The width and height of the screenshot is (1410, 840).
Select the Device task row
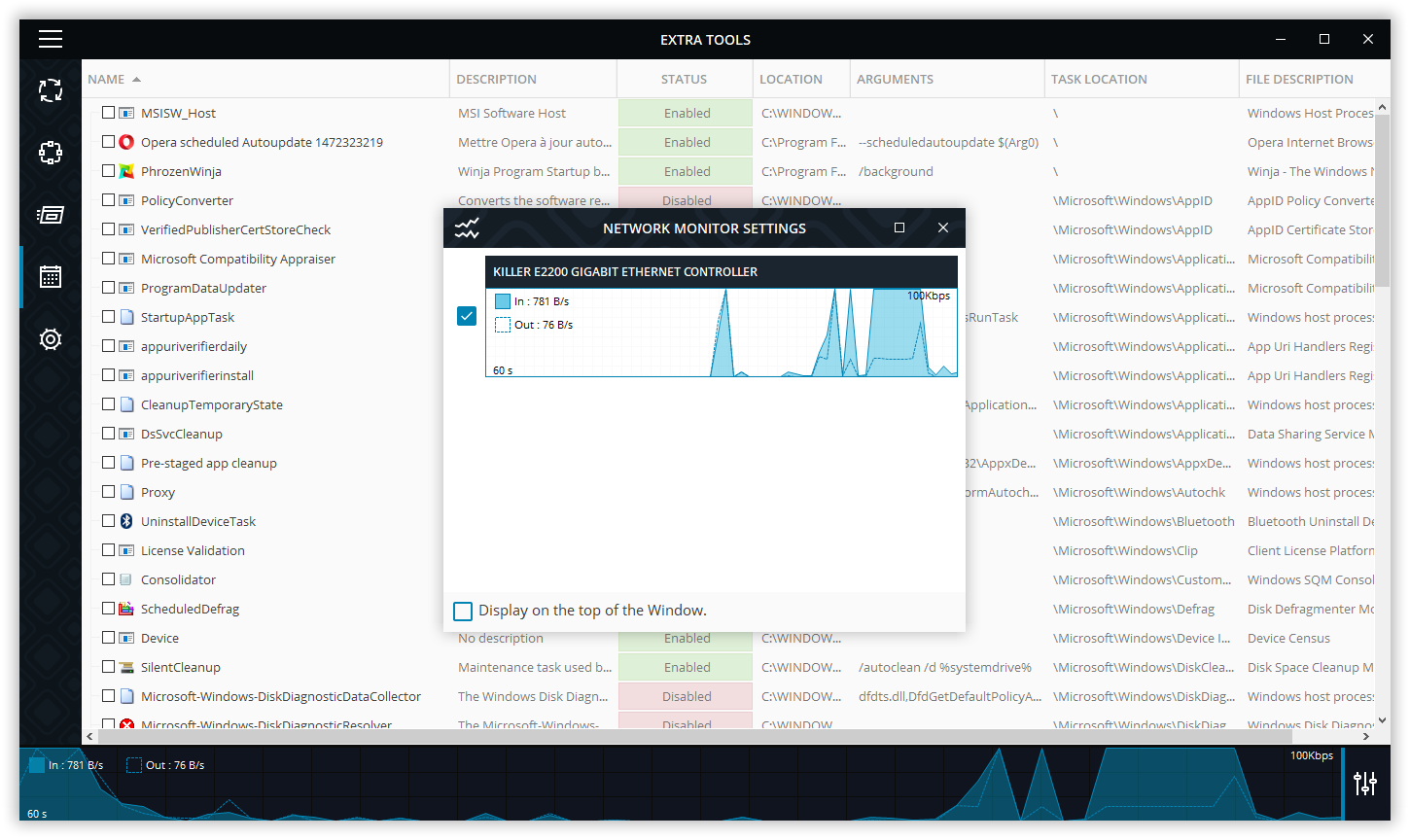(159, 638)
